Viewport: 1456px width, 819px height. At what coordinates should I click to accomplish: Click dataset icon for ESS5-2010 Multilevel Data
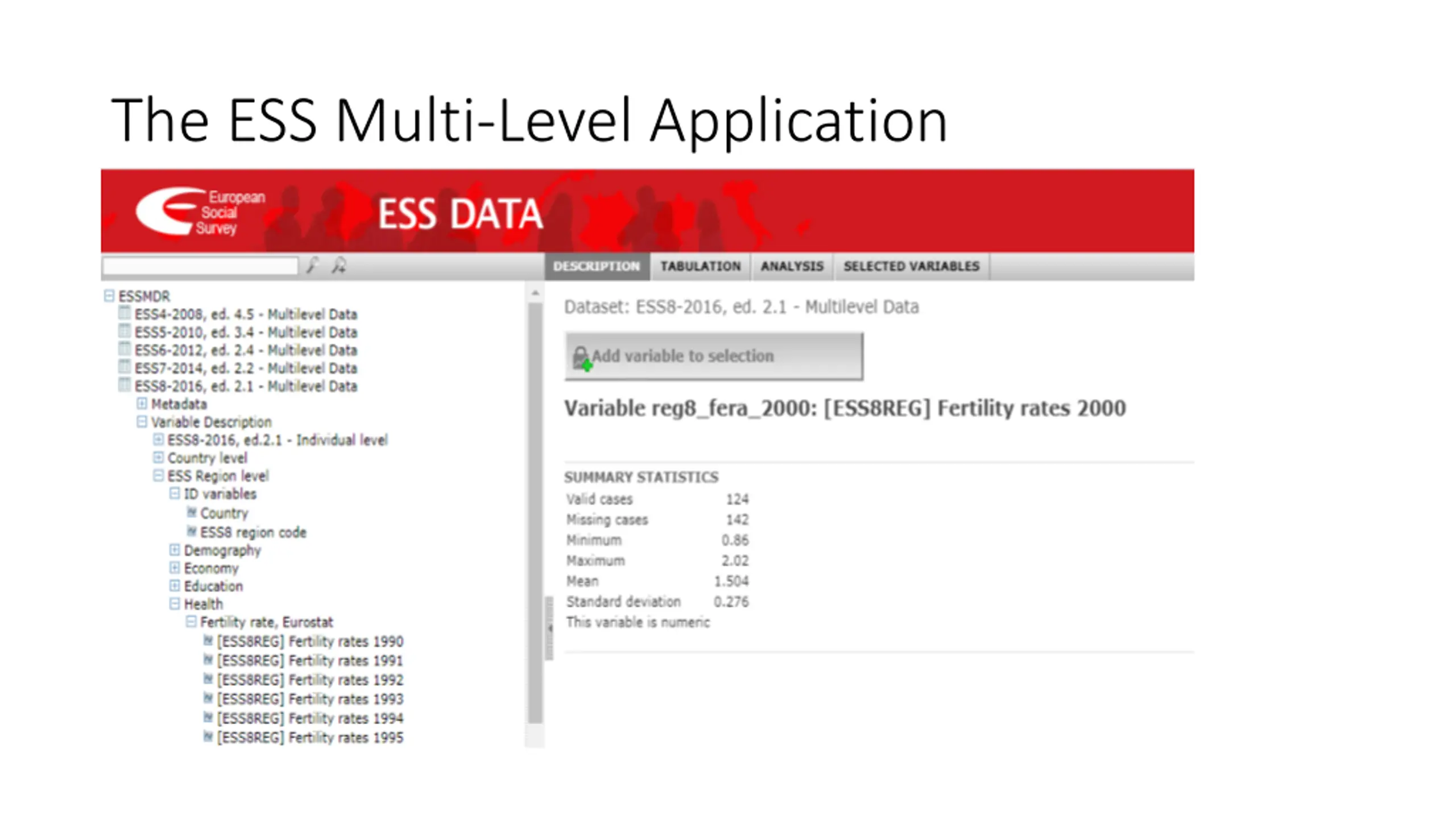pyautogui.click(x=124, y=332)
